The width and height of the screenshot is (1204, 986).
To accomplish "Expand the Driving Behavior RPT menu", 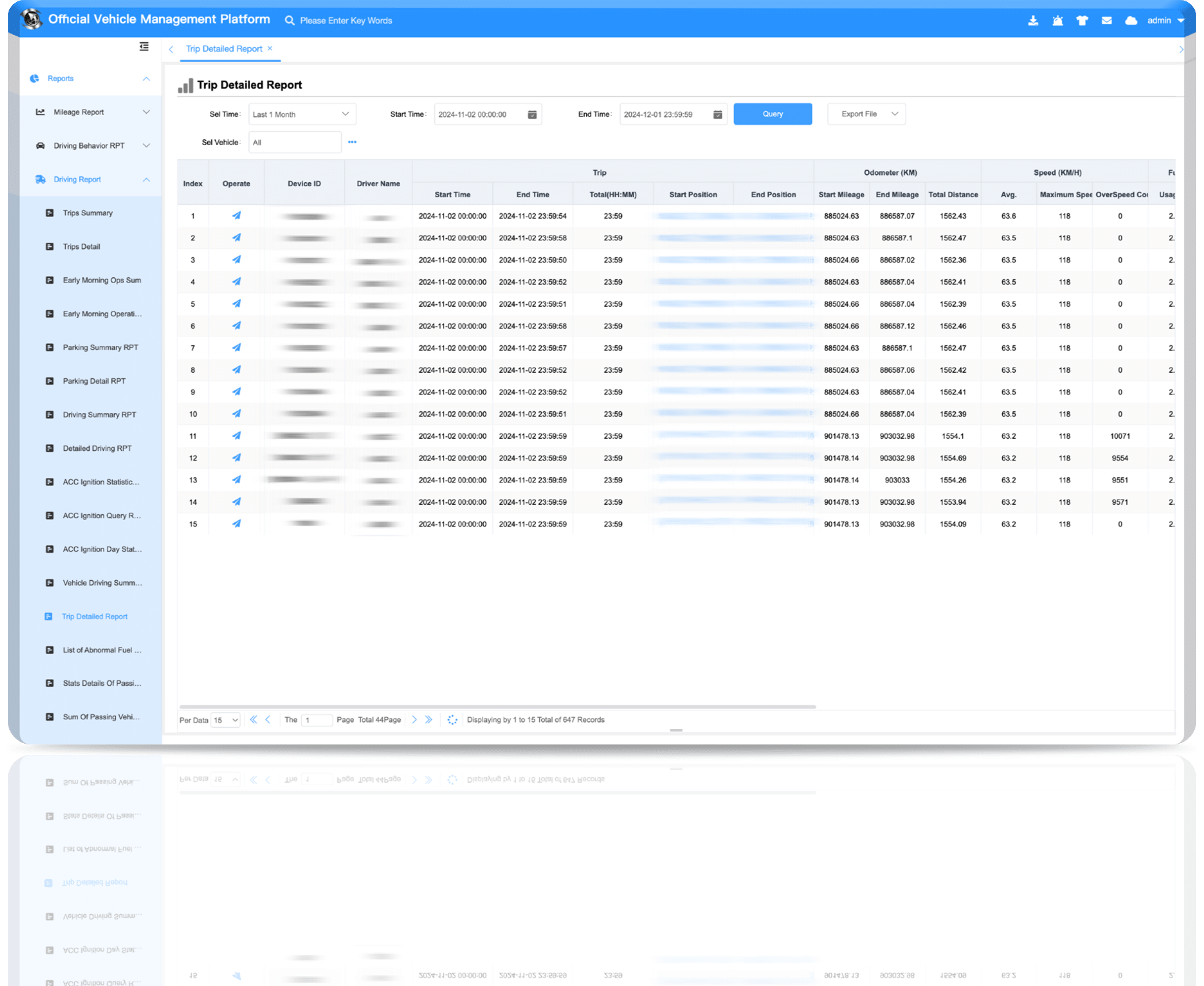I will click(90, 146).
